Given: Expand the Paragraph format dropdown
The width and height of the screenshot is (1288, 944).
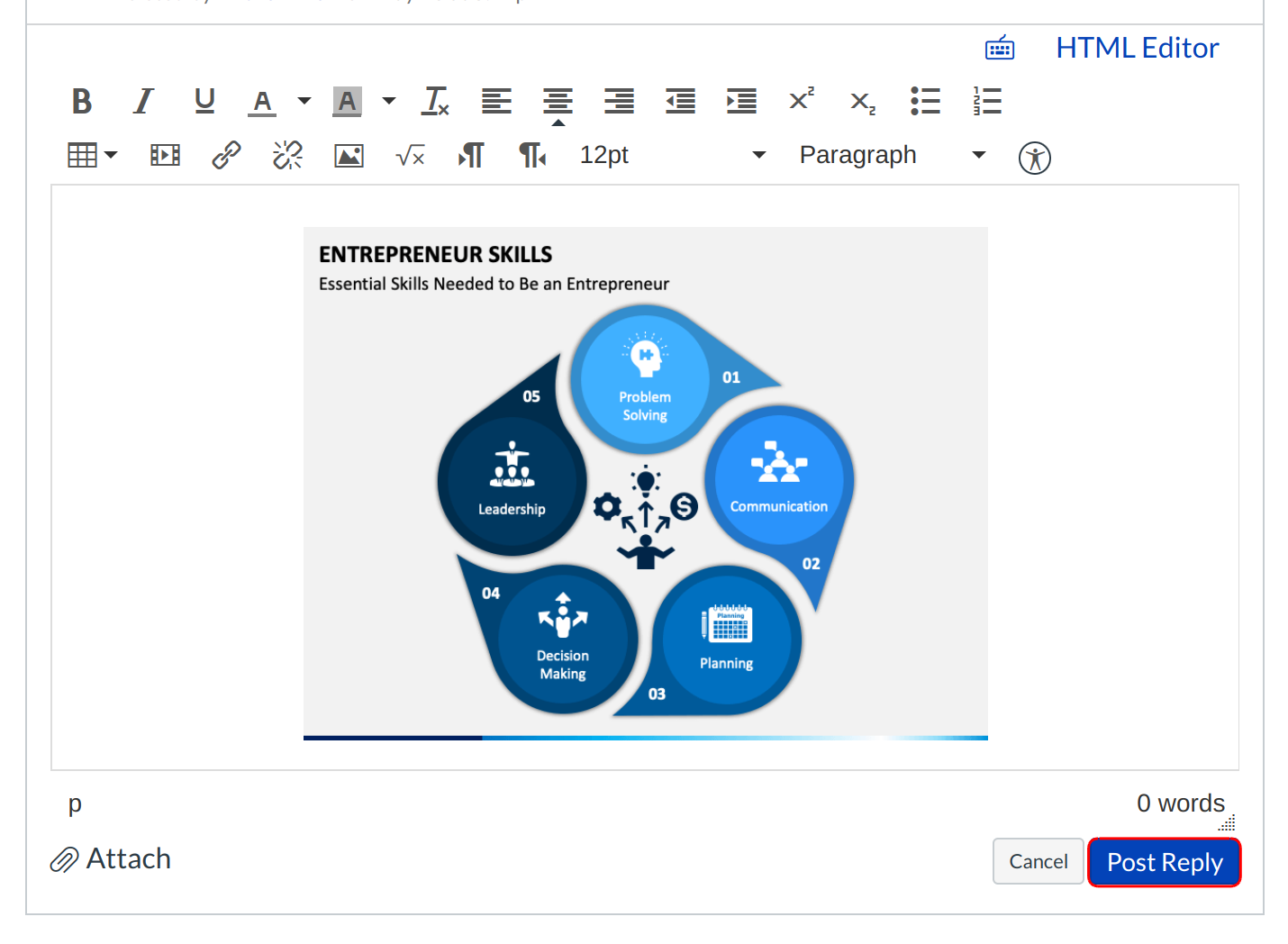Looking at the screenshot, I should pos(892,156).
